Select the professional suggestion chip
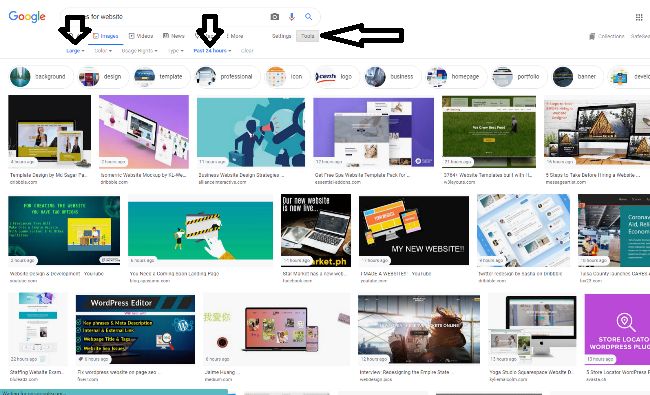The image size is (650, 395). tap(227, 77)
